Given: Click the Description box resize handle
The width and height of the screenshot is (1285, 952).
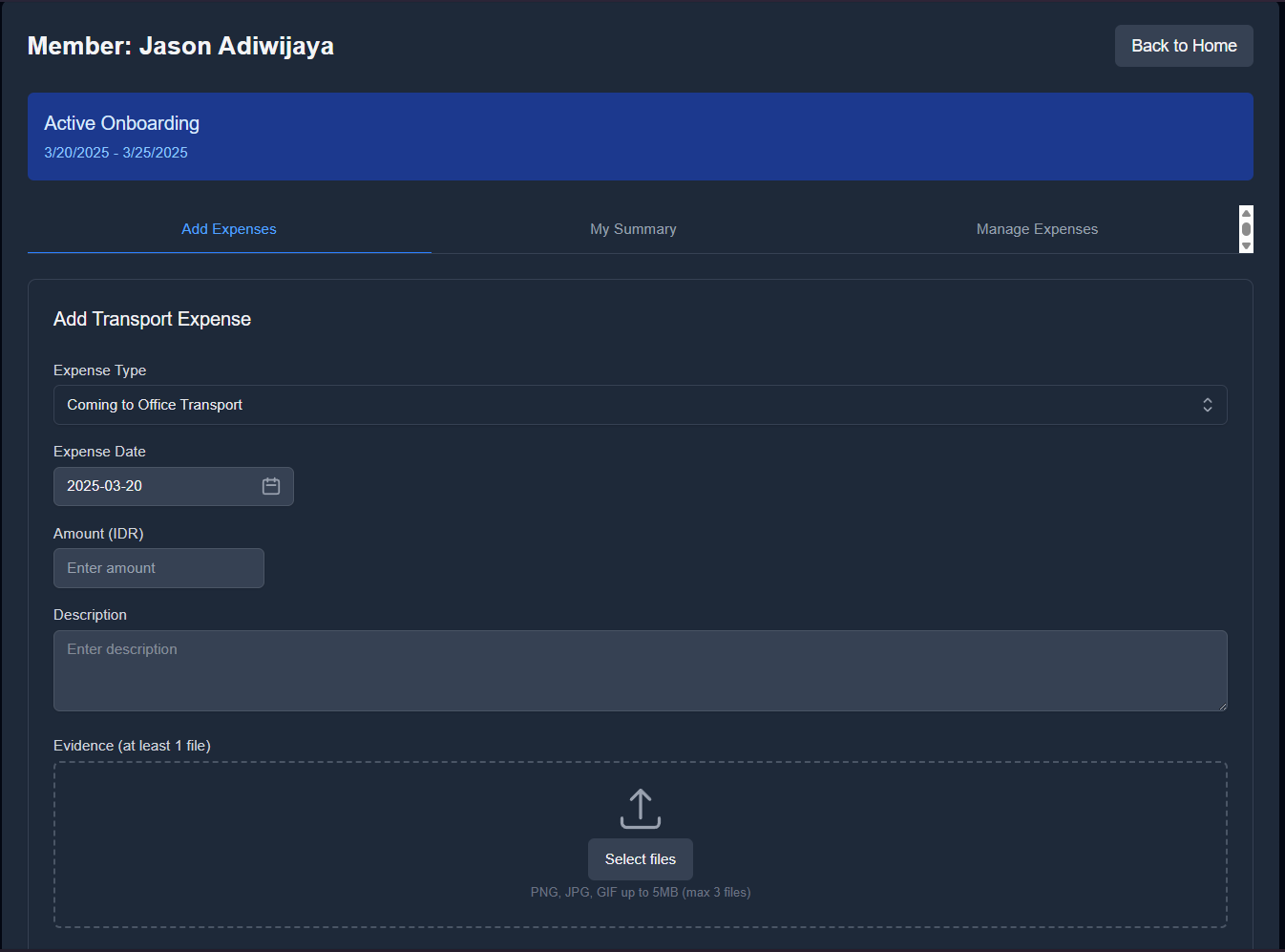Looking at the screenshot, I should pos(1221,705).
